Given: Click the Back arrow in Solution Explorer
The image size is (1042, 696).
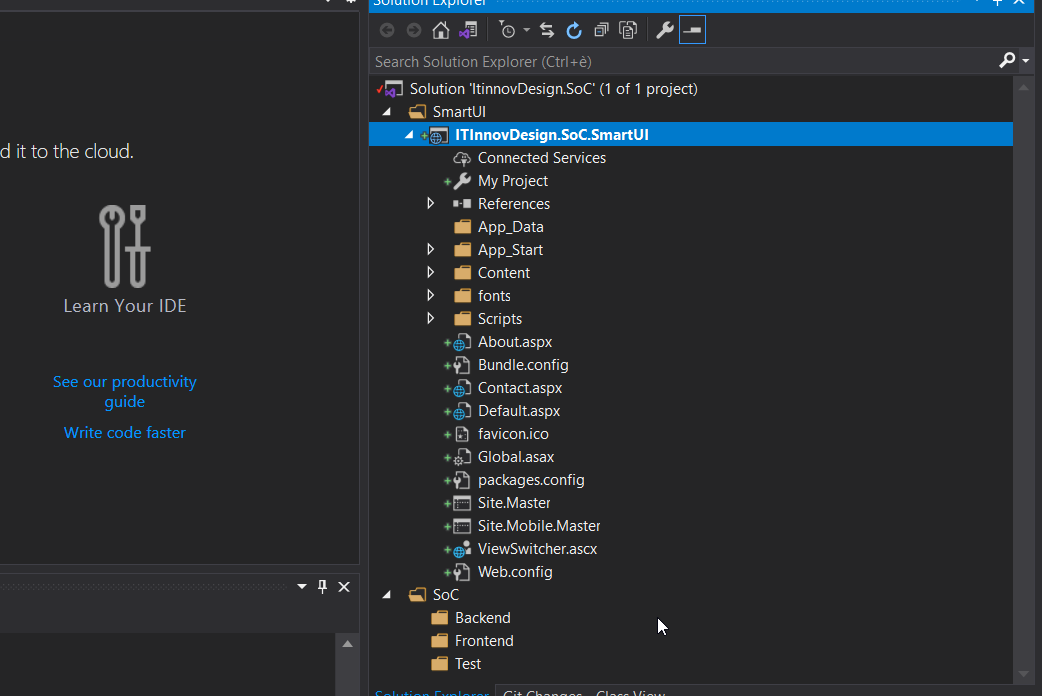Looking at the screenshot, I should coord(387,30).
